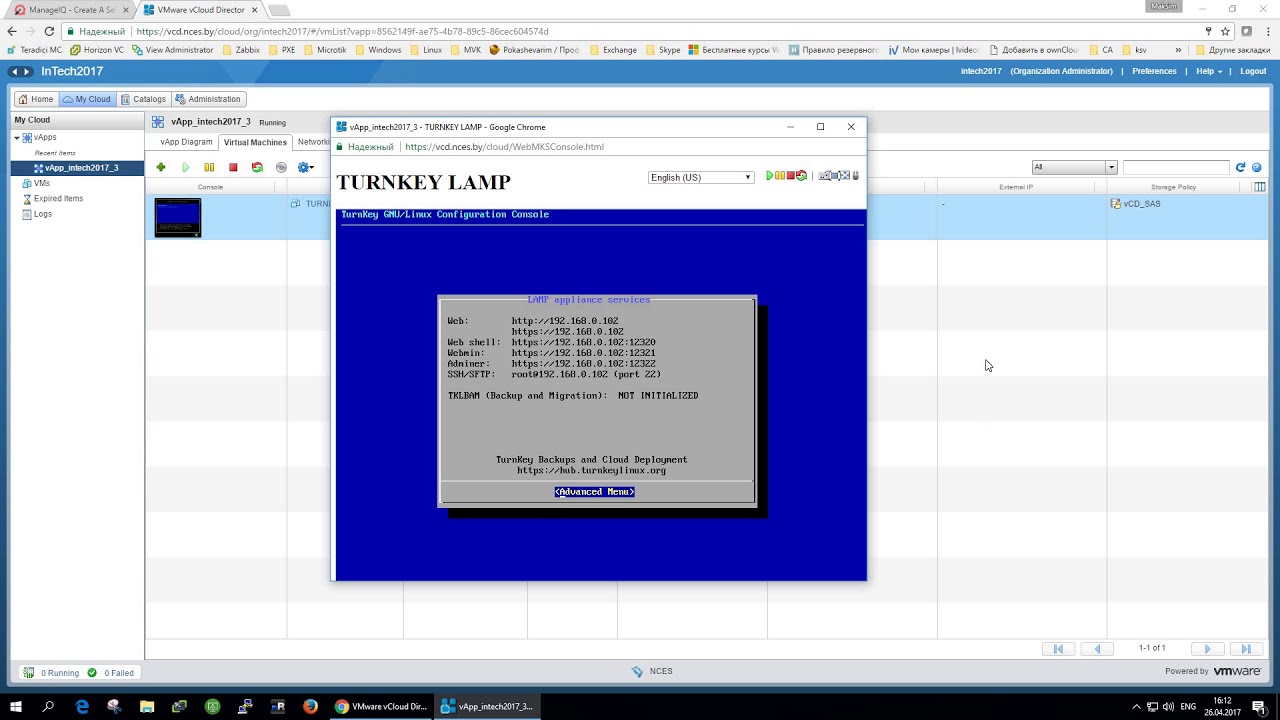
Task: Click the grey disc icon in VM toolbar
Action: click(x=281, y=167)
